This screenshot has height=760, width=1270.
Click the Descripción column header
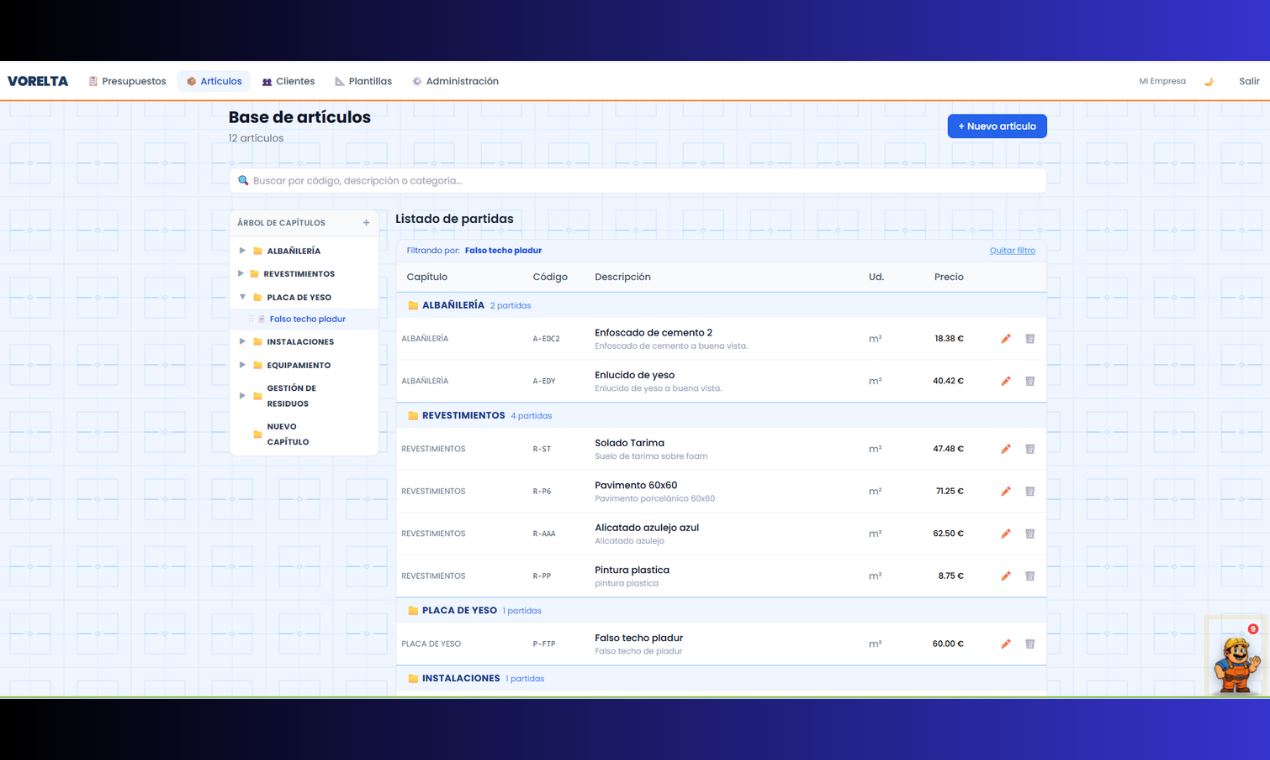tap(622, 277)
